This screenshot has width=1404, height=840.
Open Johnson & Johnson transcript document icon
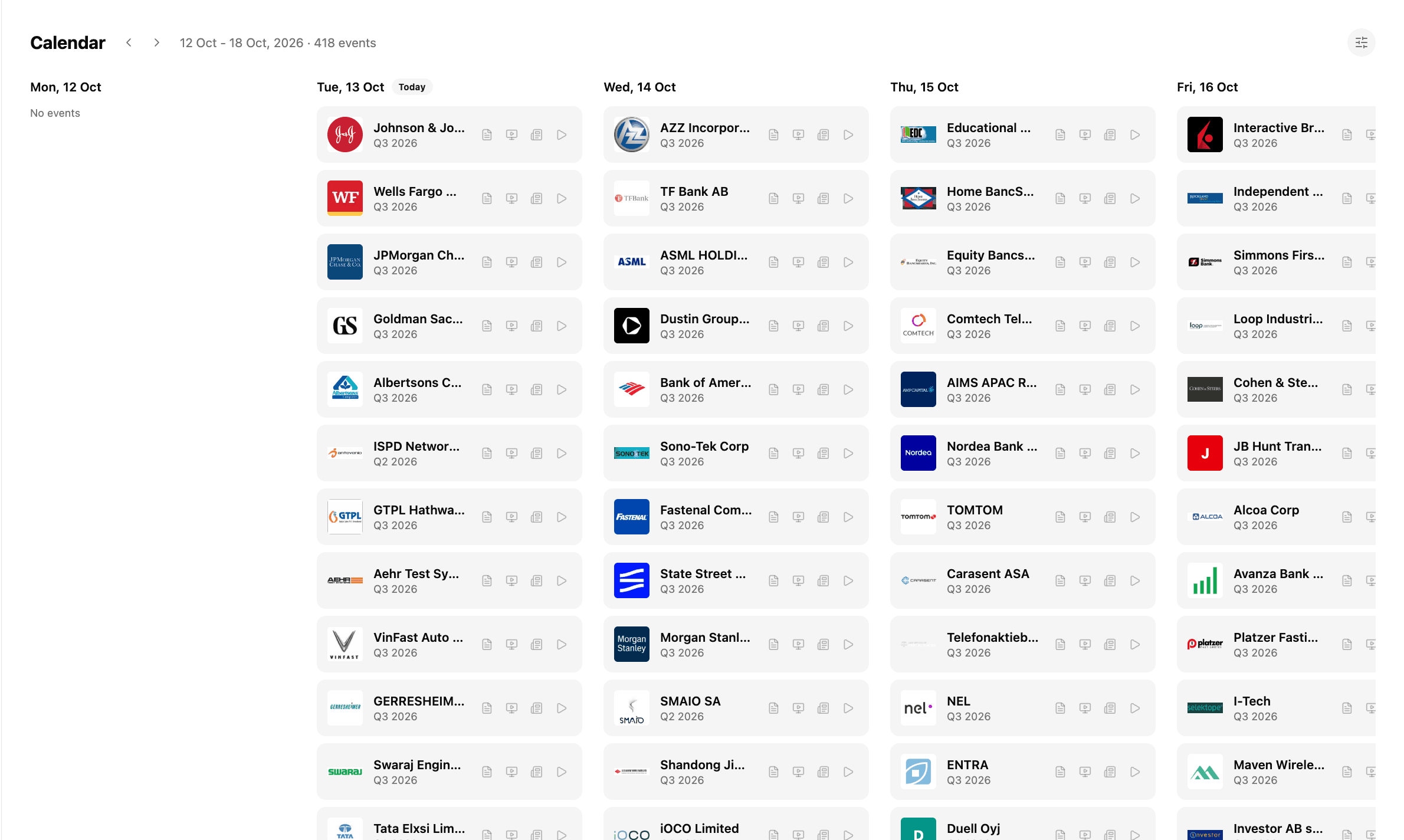[487, 134]
